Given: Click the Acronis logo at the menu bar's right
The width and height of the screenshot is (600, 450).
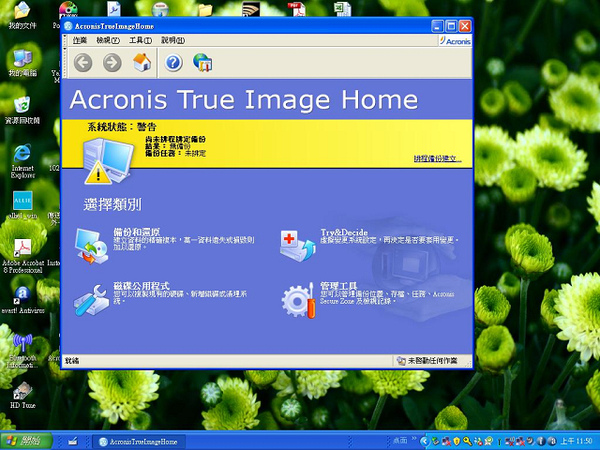Looking at the screenshot, I should pos(455,41).
